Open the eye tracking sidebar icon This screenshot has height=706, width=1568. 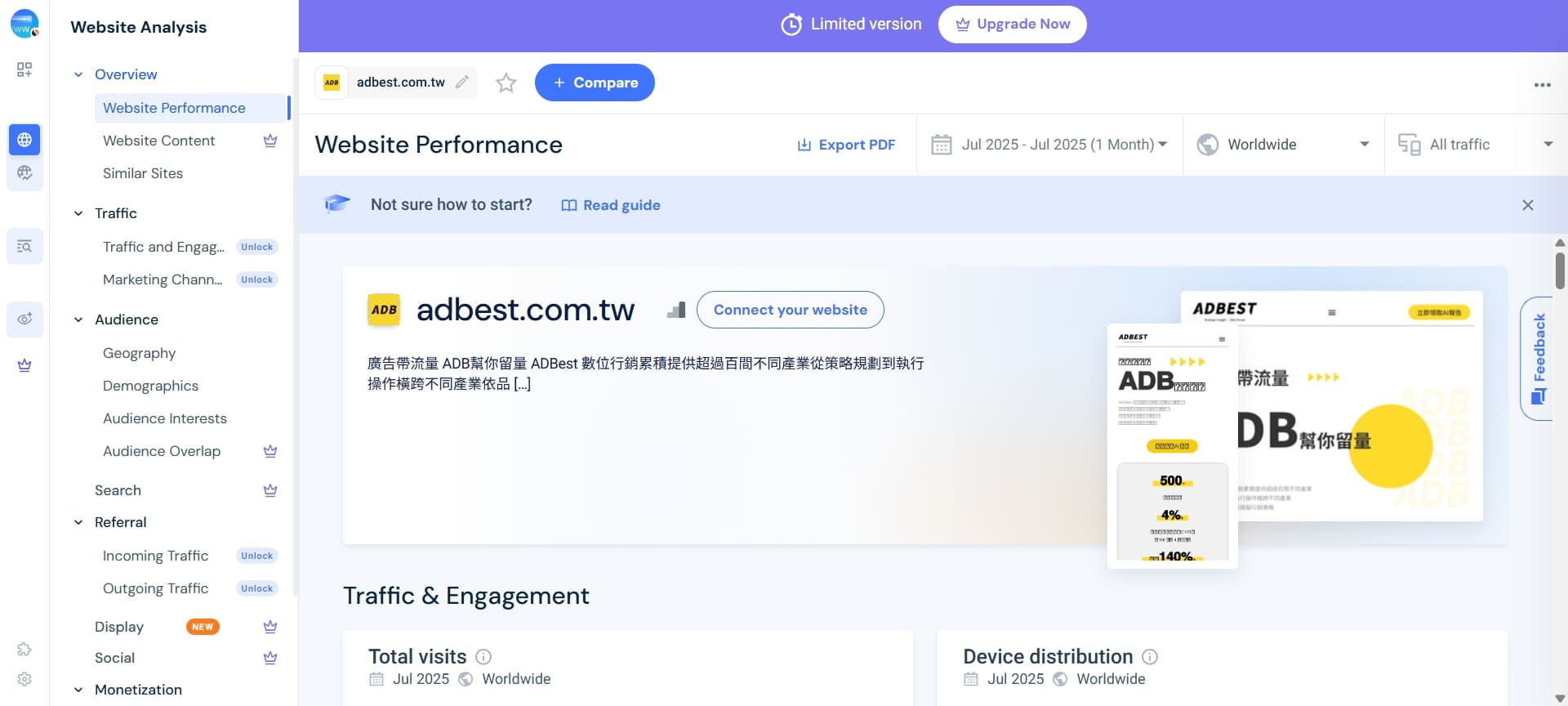tap(24, 319)
